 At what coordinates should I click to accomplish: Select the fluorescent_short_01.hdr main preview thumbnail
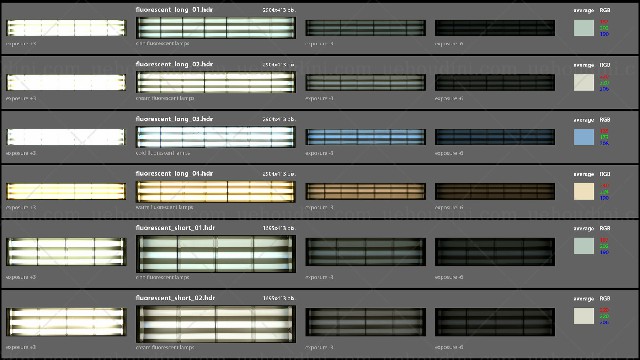pos(216,254)
